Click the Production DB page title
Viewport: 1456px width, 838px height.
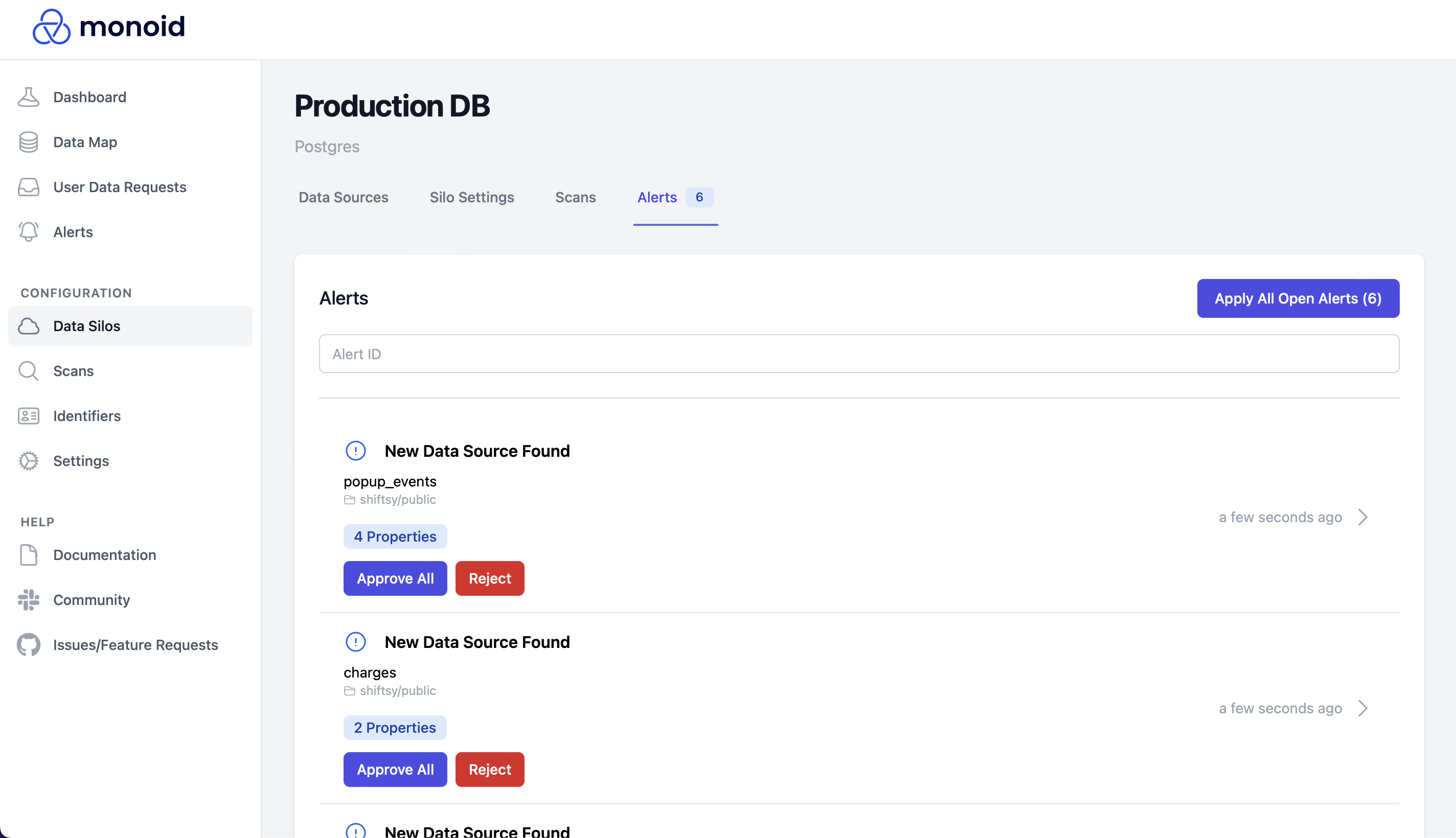tap(392, 106)
